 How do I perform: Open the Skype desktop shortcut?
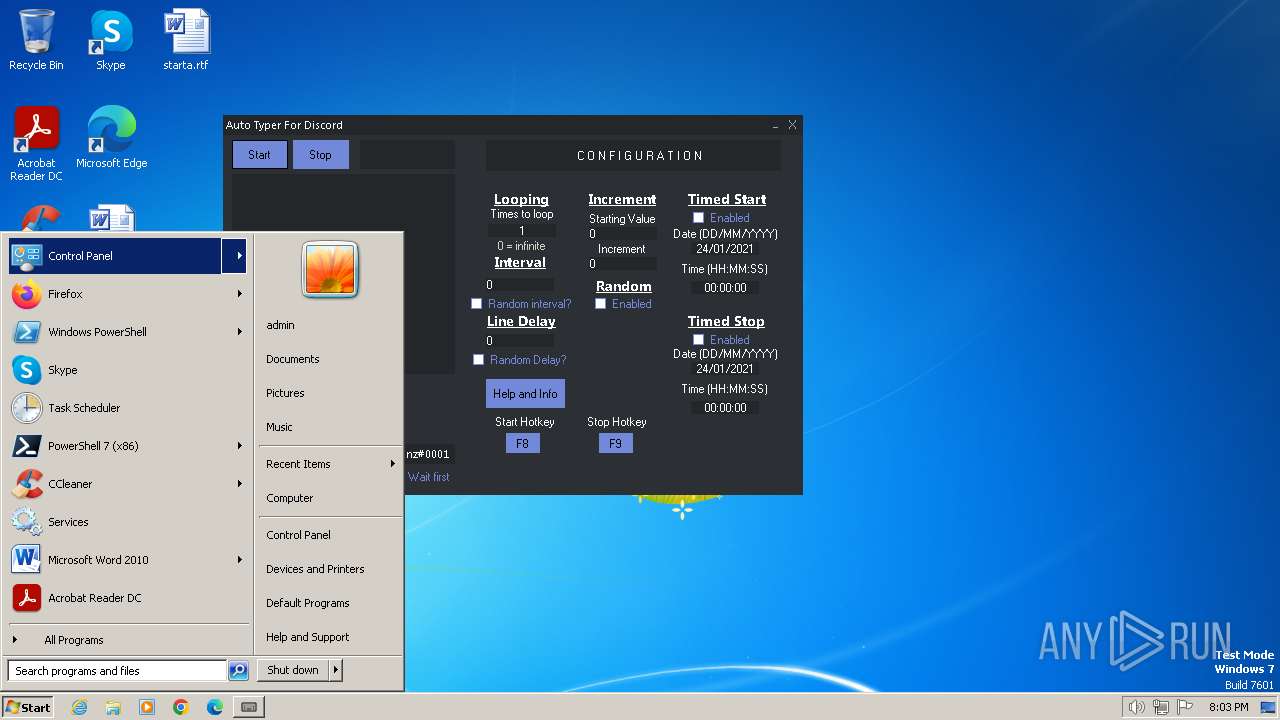(x=110, y=40)
